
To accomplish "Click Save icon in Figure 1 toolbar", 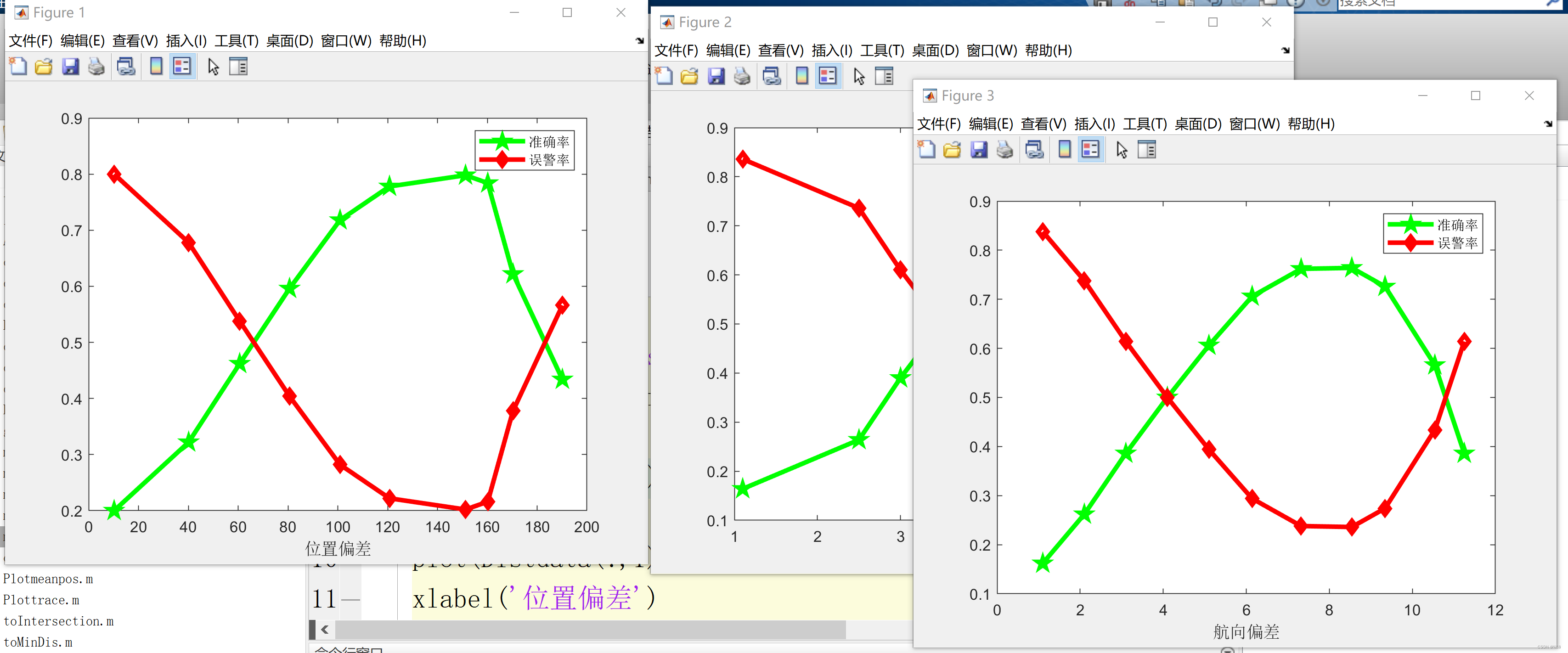I will point(71,66).
